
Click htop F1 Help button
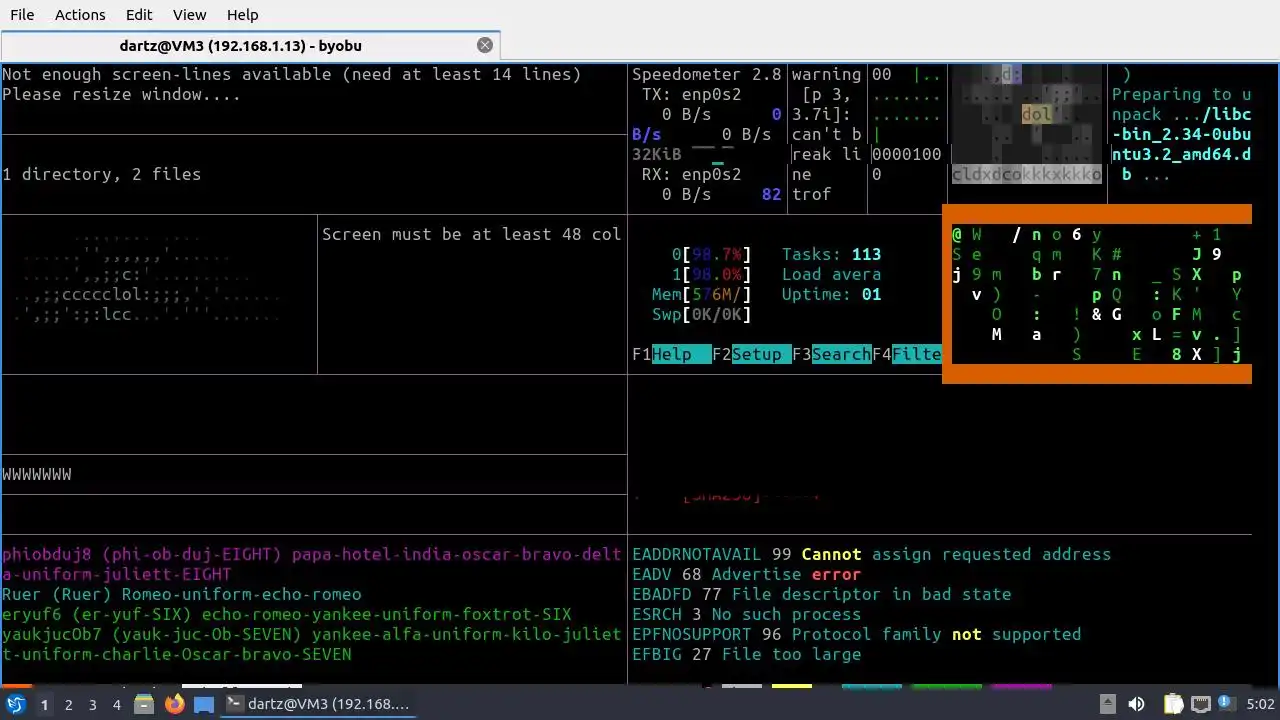tap(671, 354)
